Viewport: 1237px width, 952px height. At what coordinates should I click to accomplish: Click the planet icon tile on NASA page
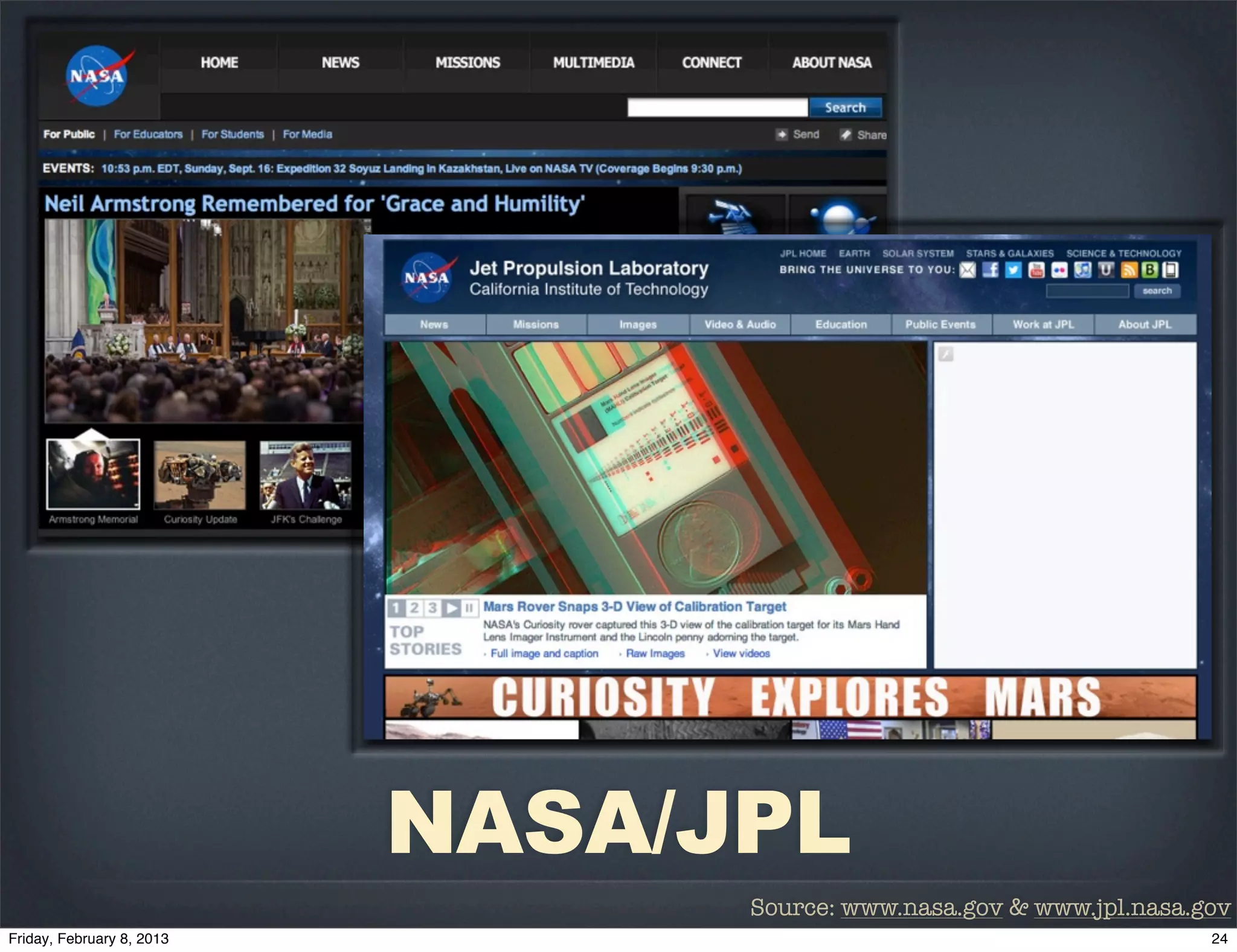(x=838, y=214)
